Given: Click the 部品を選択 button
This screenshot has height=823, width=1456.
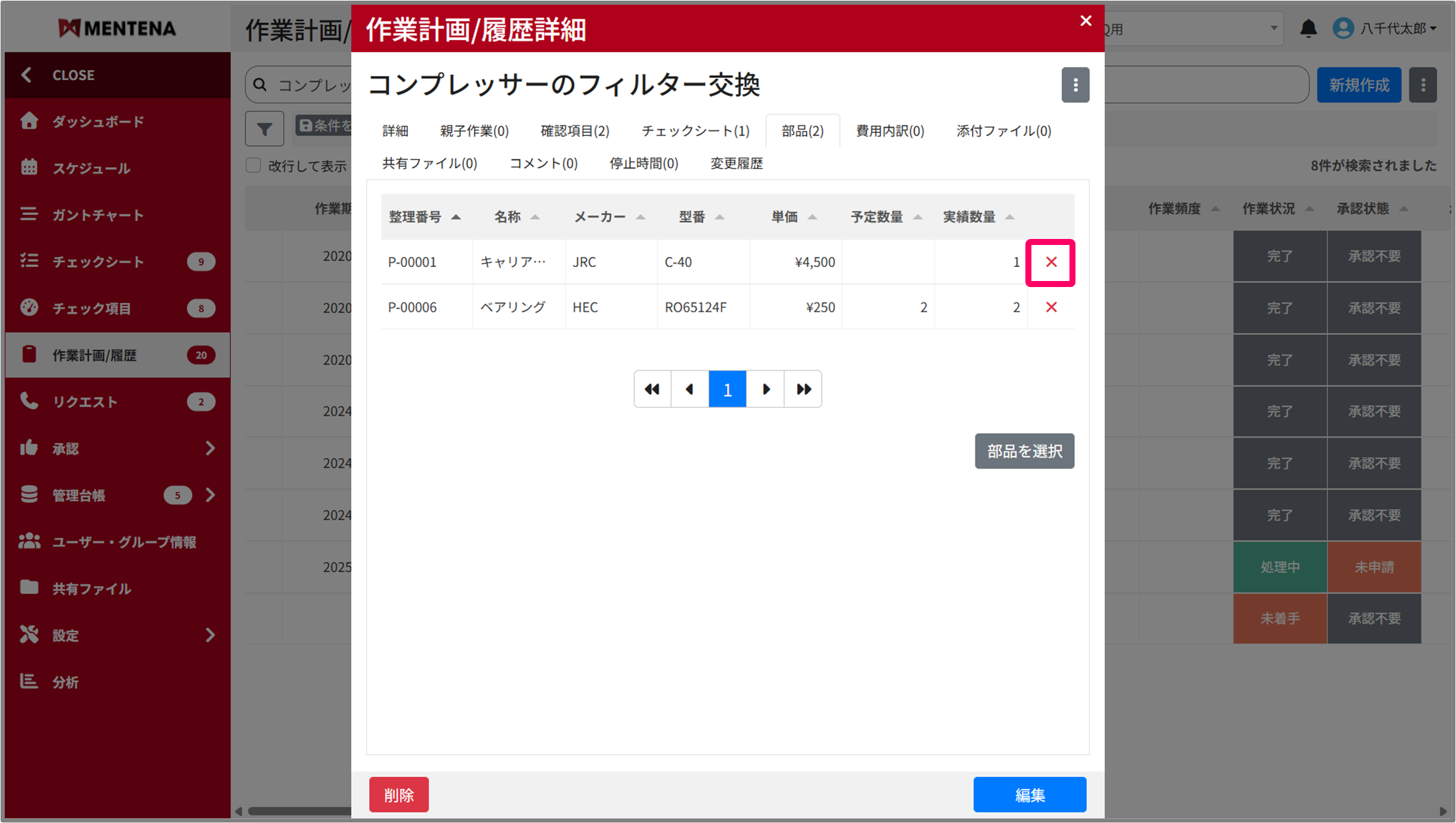Looking at the screenshot, I should pyautogui.click(x=1024, y=451).
